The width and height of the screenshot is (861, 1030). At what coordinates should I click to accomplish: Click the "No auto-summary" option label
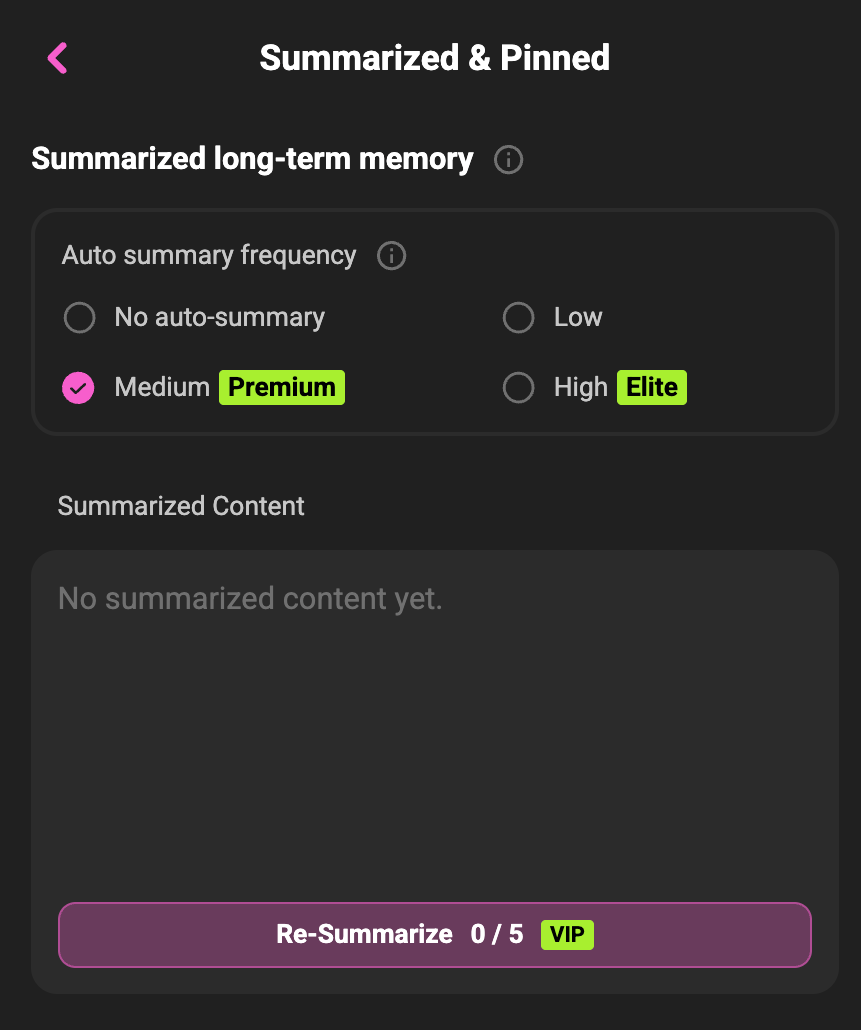[219, 318]
